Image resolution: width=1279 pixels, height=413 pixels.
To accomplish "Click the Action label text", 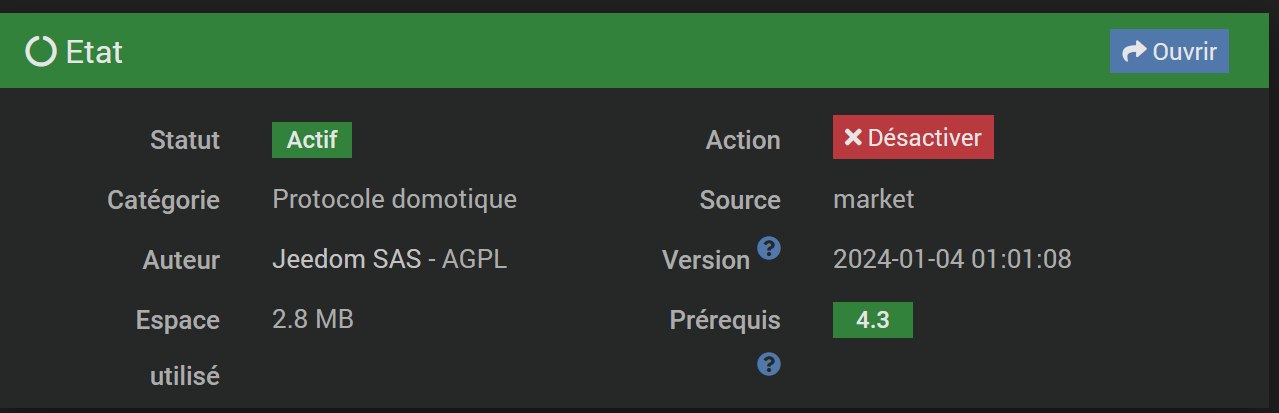I will (743, 140).
